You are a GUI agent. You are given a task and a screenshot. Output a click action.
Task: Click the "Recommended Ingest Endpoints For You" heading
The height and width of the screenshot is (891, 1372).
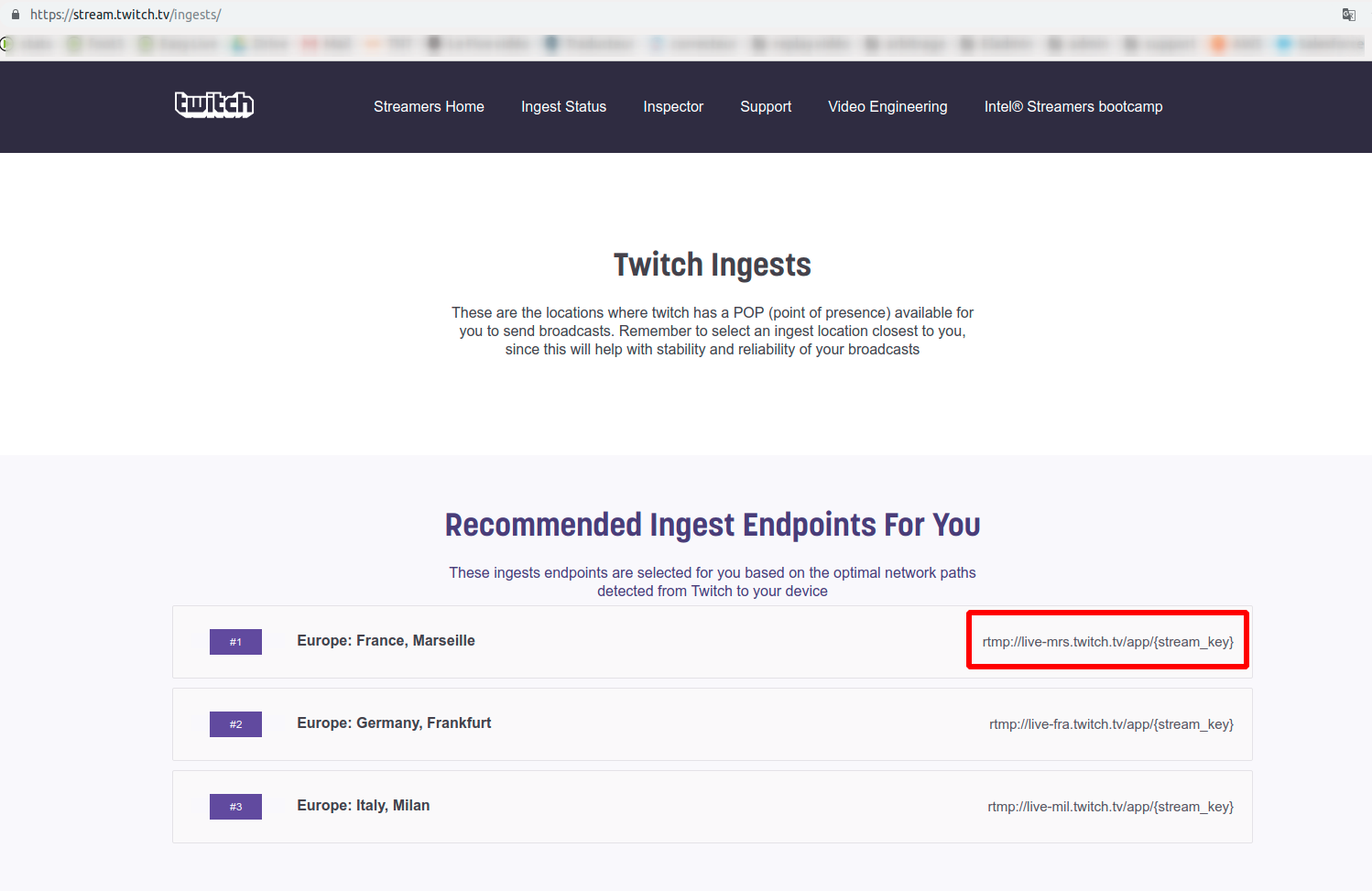(713, 525)
